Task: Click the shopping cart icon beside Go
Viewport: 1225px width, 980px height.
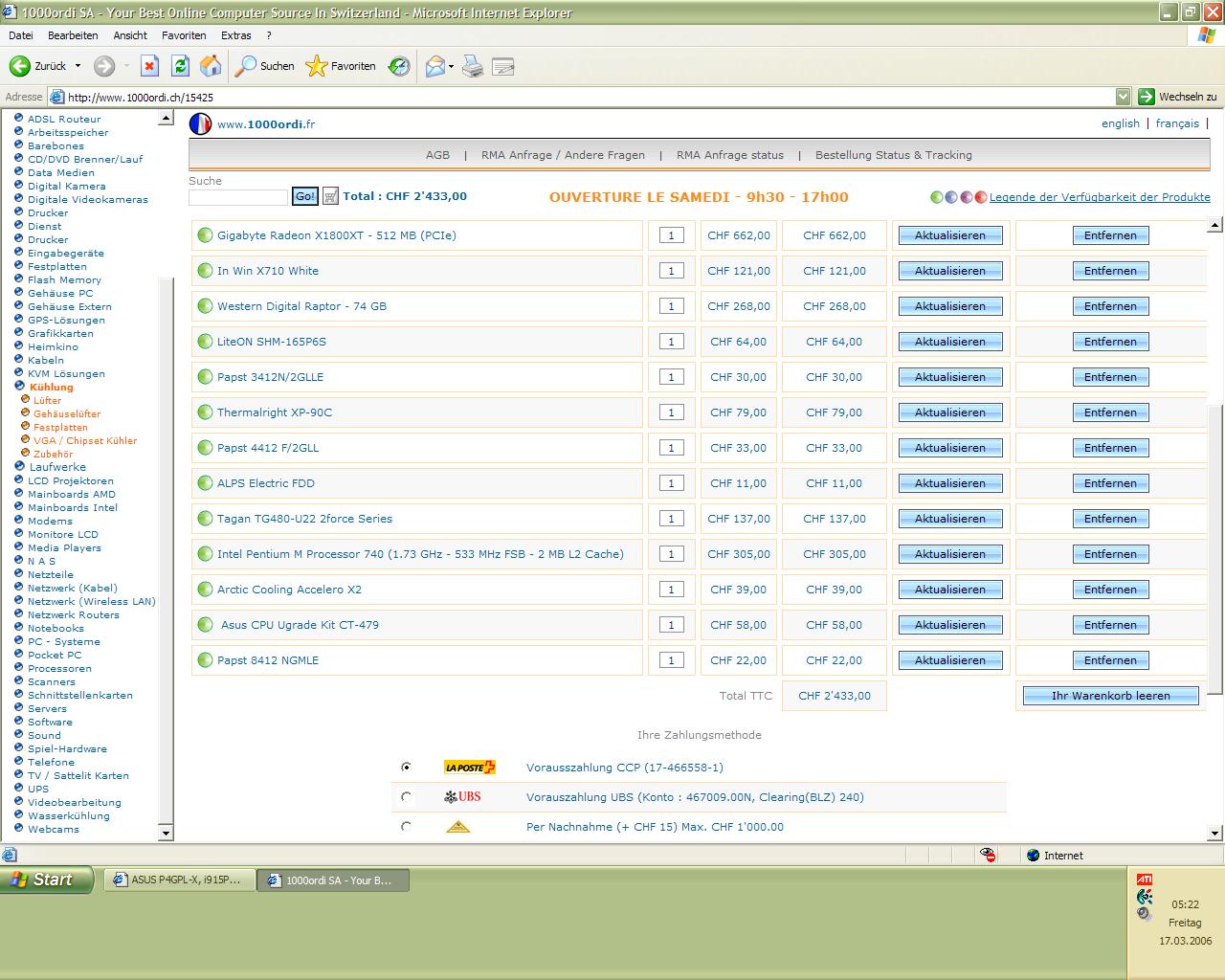Action: click(x=330, y=196)
